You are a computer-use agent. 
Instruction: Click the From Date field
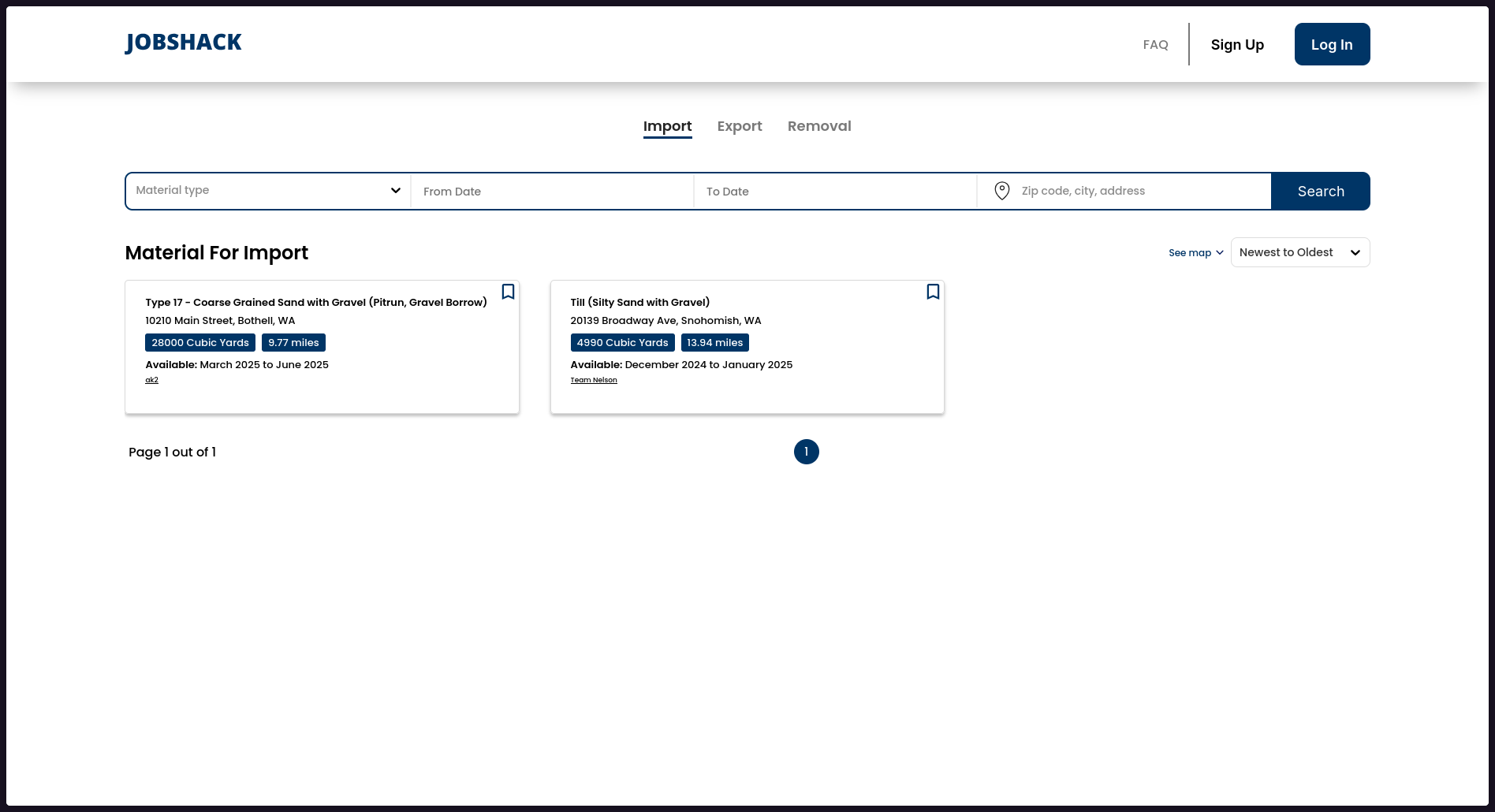[552, 192]
